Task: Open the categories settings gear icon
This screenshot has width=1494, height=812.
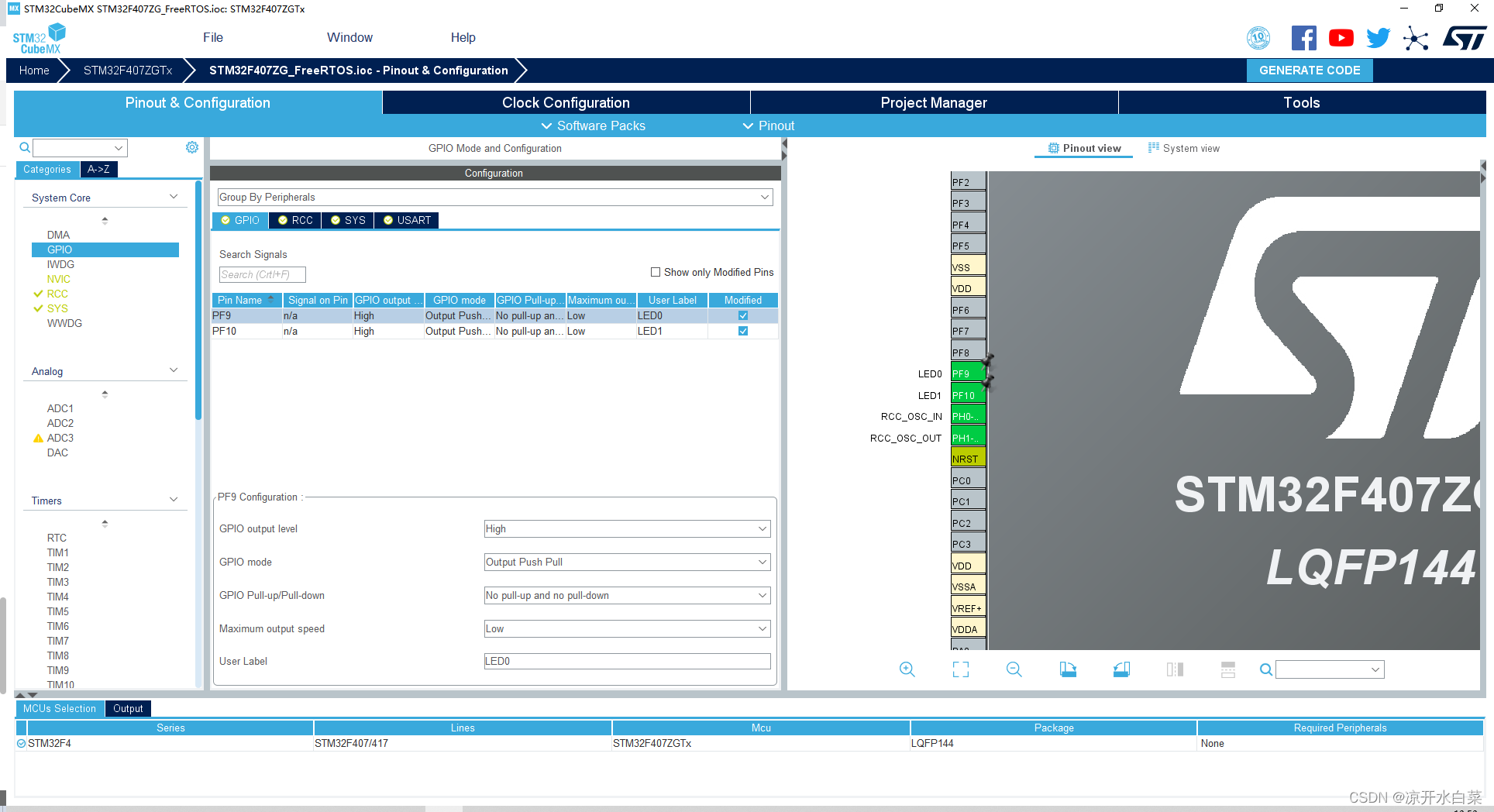Action: click(x=192, y=147)
